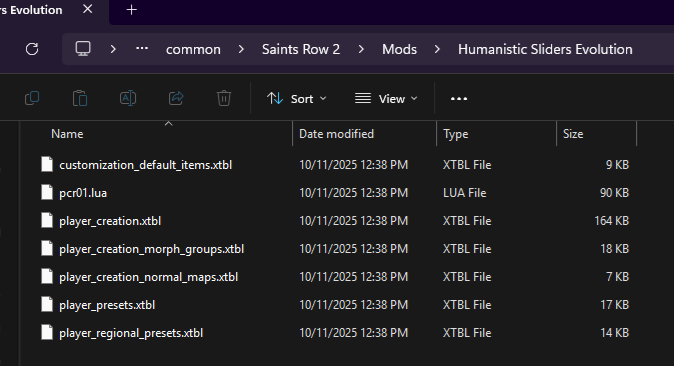The image size is (674, 366).
Task: Navigate to the common folder breadcrumb
Action: pyautogui.click(x=193, y=49)
